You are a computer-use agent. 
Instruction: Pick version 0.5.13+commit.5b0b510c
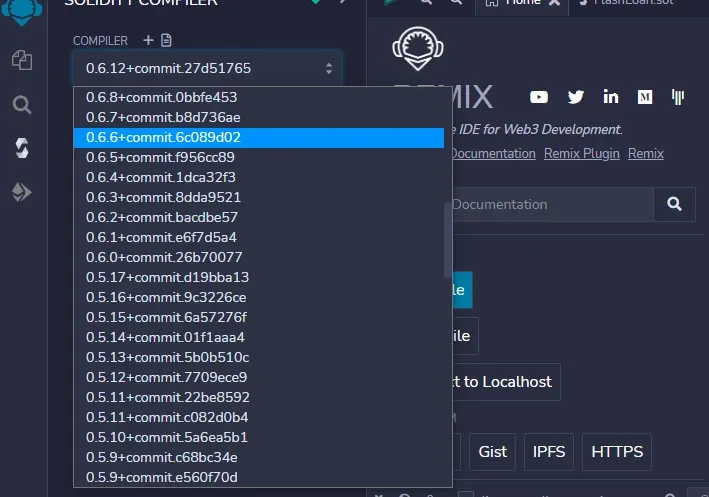coord(259,357)
